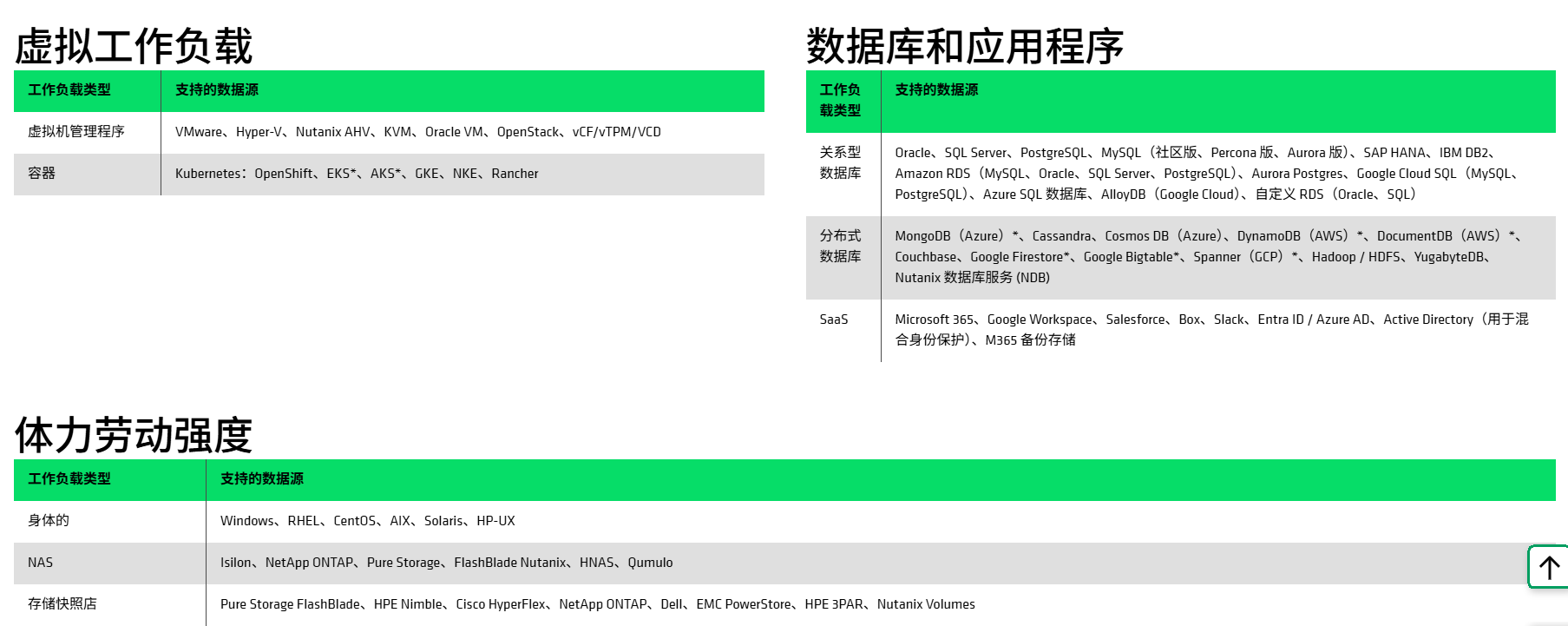
Task: Click the Isilon, NetApp ONTAP cell
Action: coord(881,563)
